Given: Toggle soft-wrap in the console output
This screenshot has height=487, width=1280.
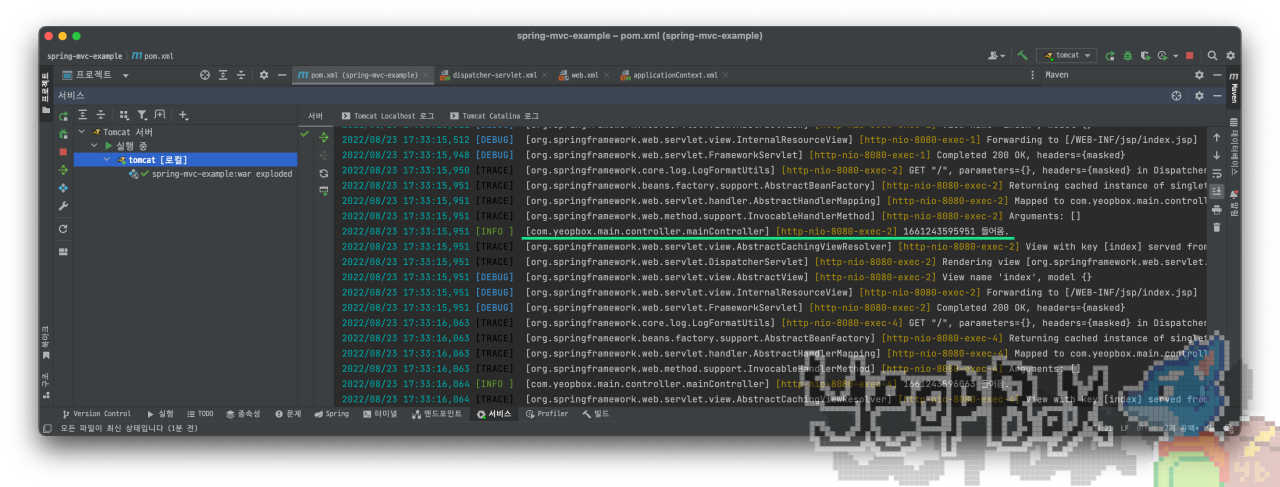Looking at the screenshot, I should [x=1216, y=173].
